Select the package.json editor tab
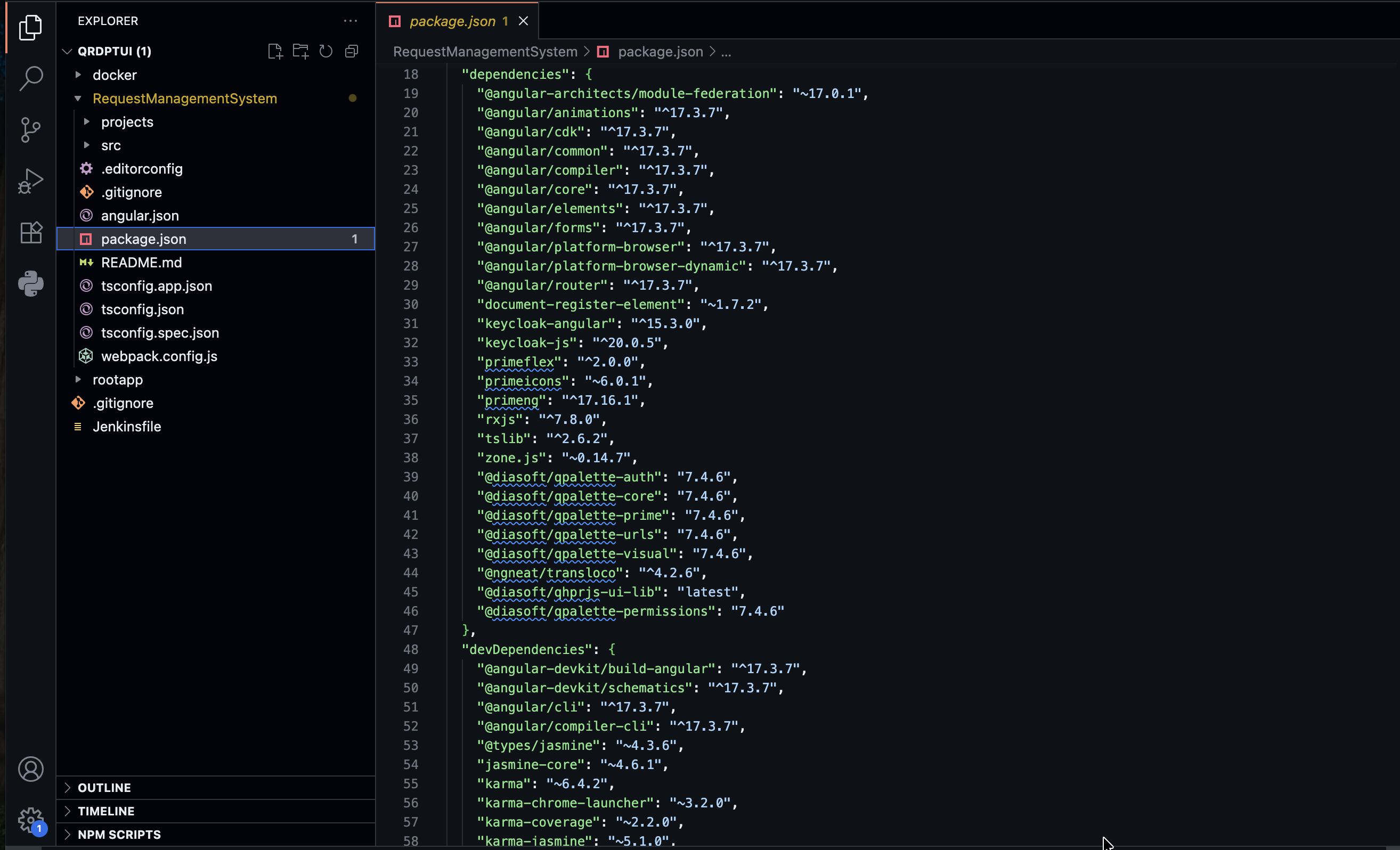1400x850 pixels. pos(452,21)
